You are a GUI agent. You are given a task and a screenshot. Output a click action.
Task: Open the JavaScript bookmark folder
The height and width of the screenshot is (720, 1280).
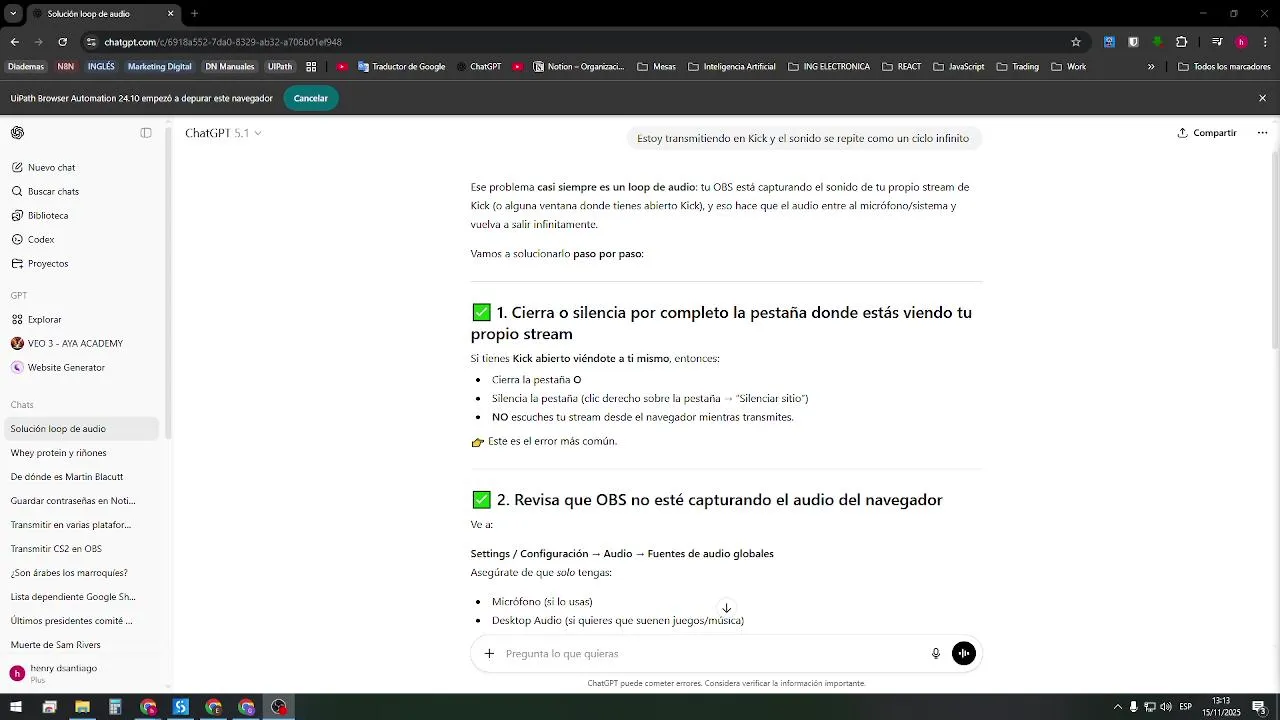[959, 67]
